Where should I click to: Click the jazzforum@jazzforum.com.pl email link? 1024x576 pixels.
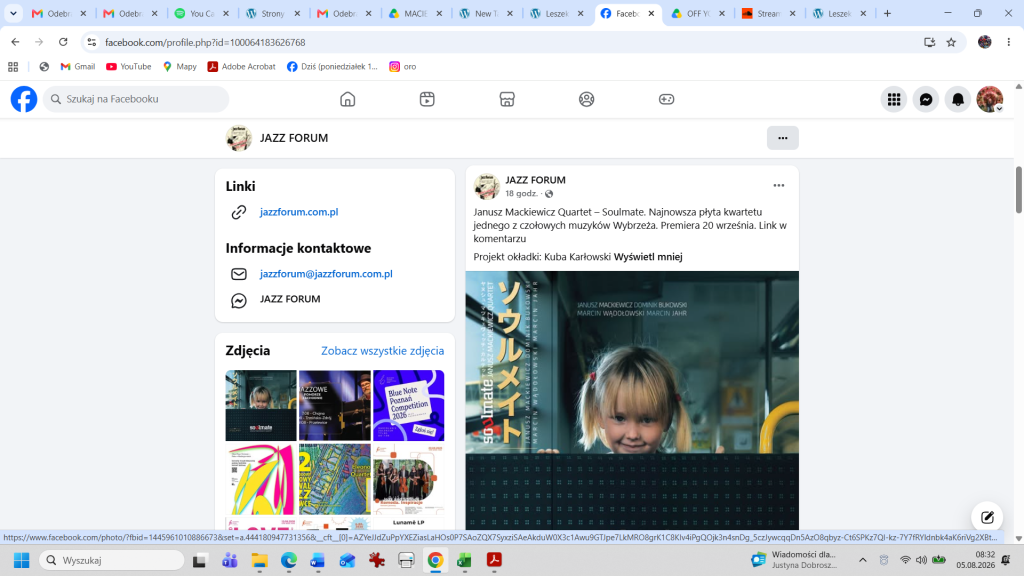click(326, 274)
